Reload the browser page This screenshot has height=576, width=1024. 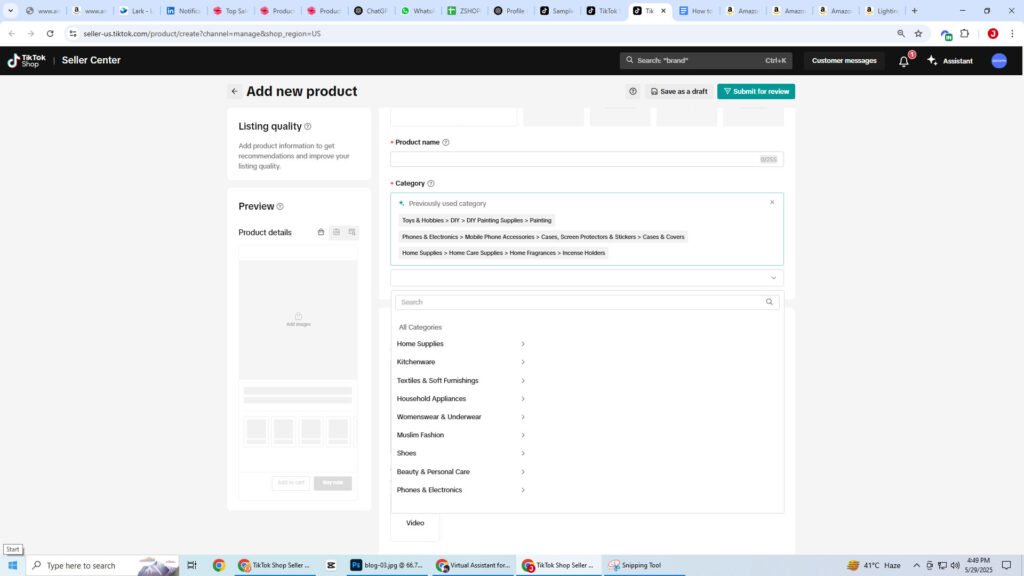point(50,33)
